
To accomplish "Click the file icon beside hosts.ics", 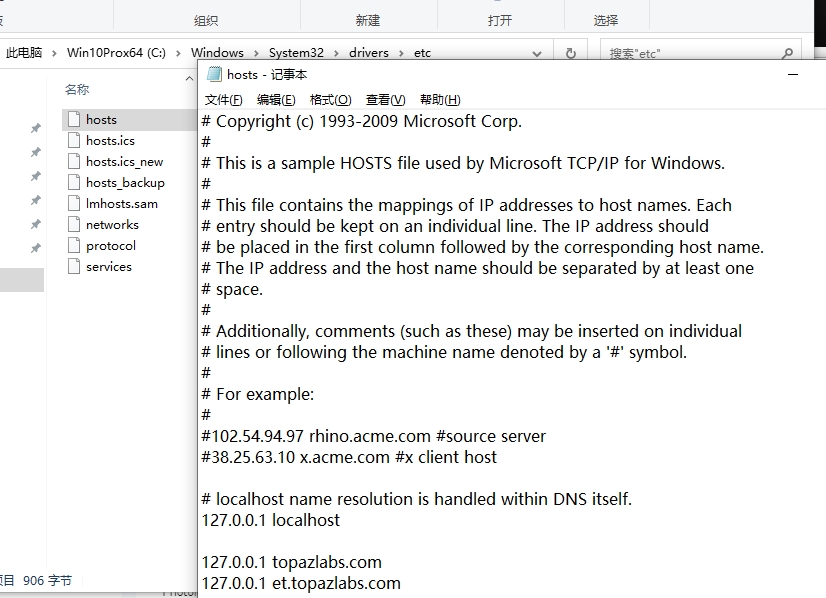I will [74, 140].
